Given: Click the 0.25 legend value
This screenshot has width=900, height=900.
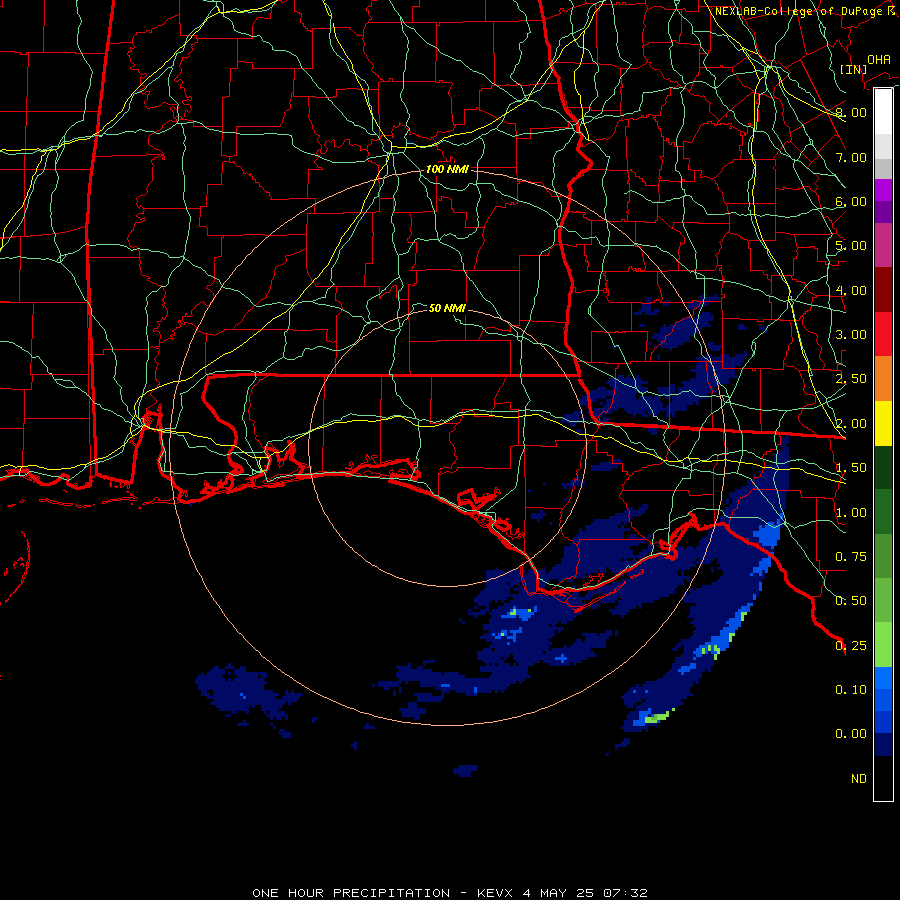Looking at the screenshot, I should click(851, 646).
